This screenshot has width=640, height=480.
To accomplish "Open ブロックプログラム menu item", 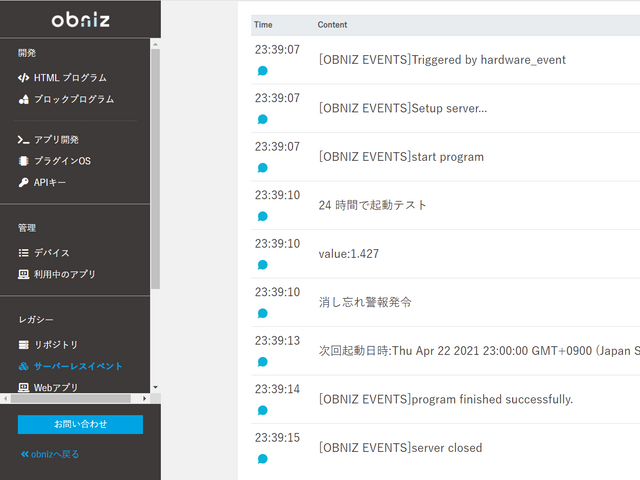I will 74,99.
